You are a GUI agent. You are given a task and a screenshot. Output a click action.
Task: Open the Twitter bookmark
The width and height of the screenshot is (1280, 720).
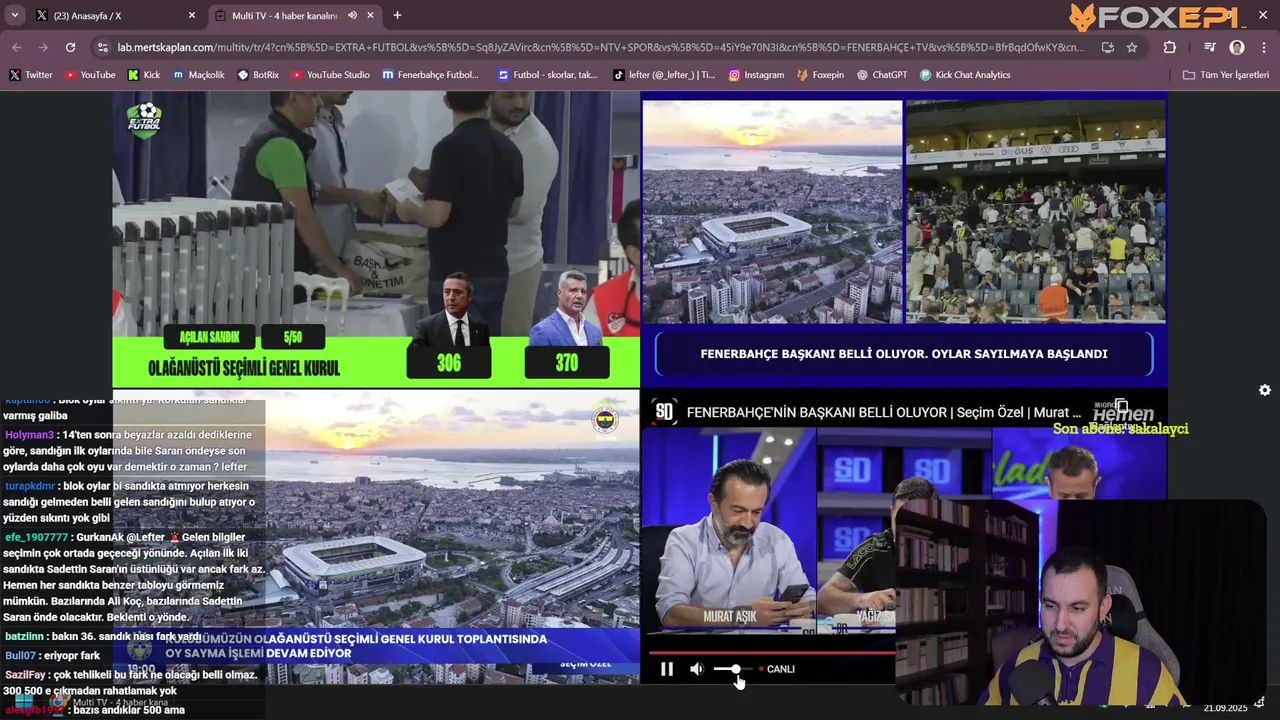(30, 75)
